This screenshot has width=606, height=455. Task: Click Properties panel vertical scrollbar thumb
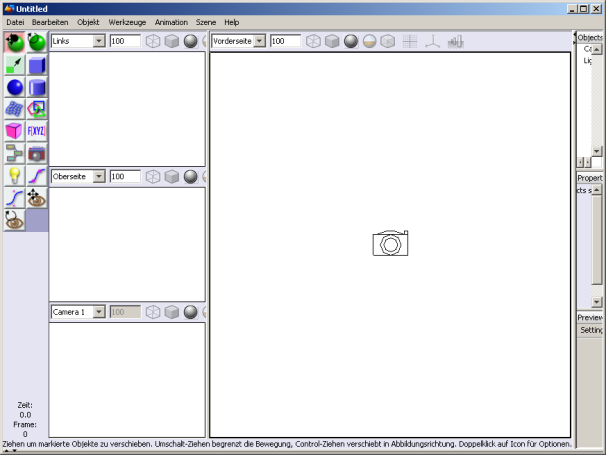click(597, 240)
